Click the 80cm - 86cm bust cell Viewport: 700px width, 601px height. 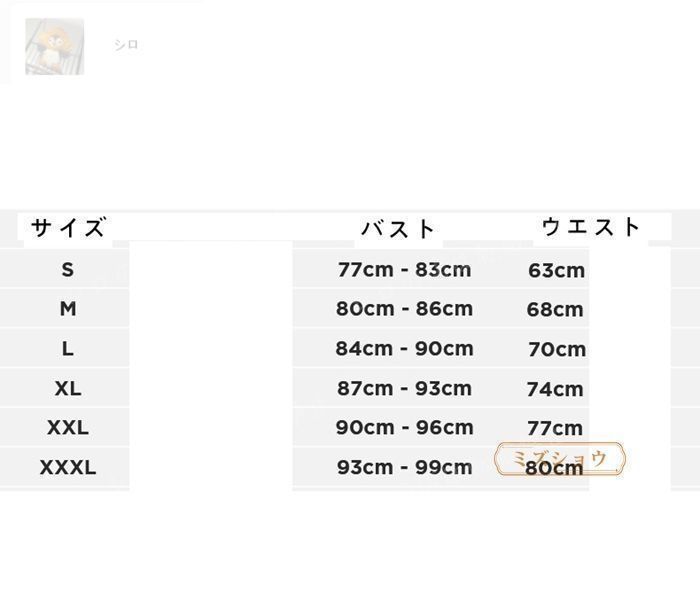[x=404, y=309]
